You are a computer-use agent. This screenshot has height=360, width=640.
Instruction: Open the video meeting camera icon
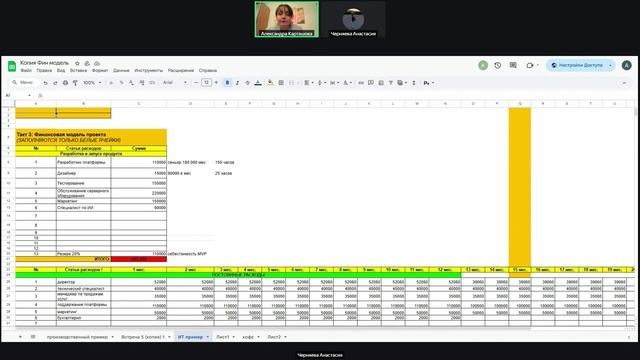coord(530,65)
